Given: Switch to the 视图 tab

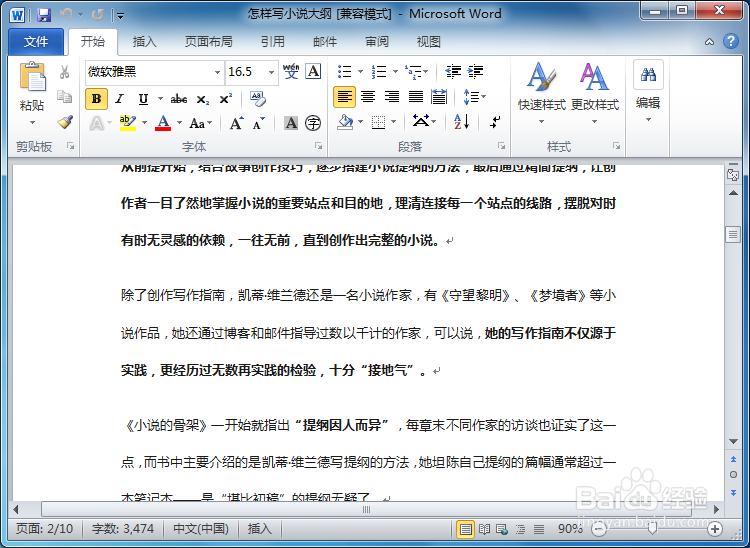Looking at the screenshot, I should pyautogui.click(x=429, y=42).
